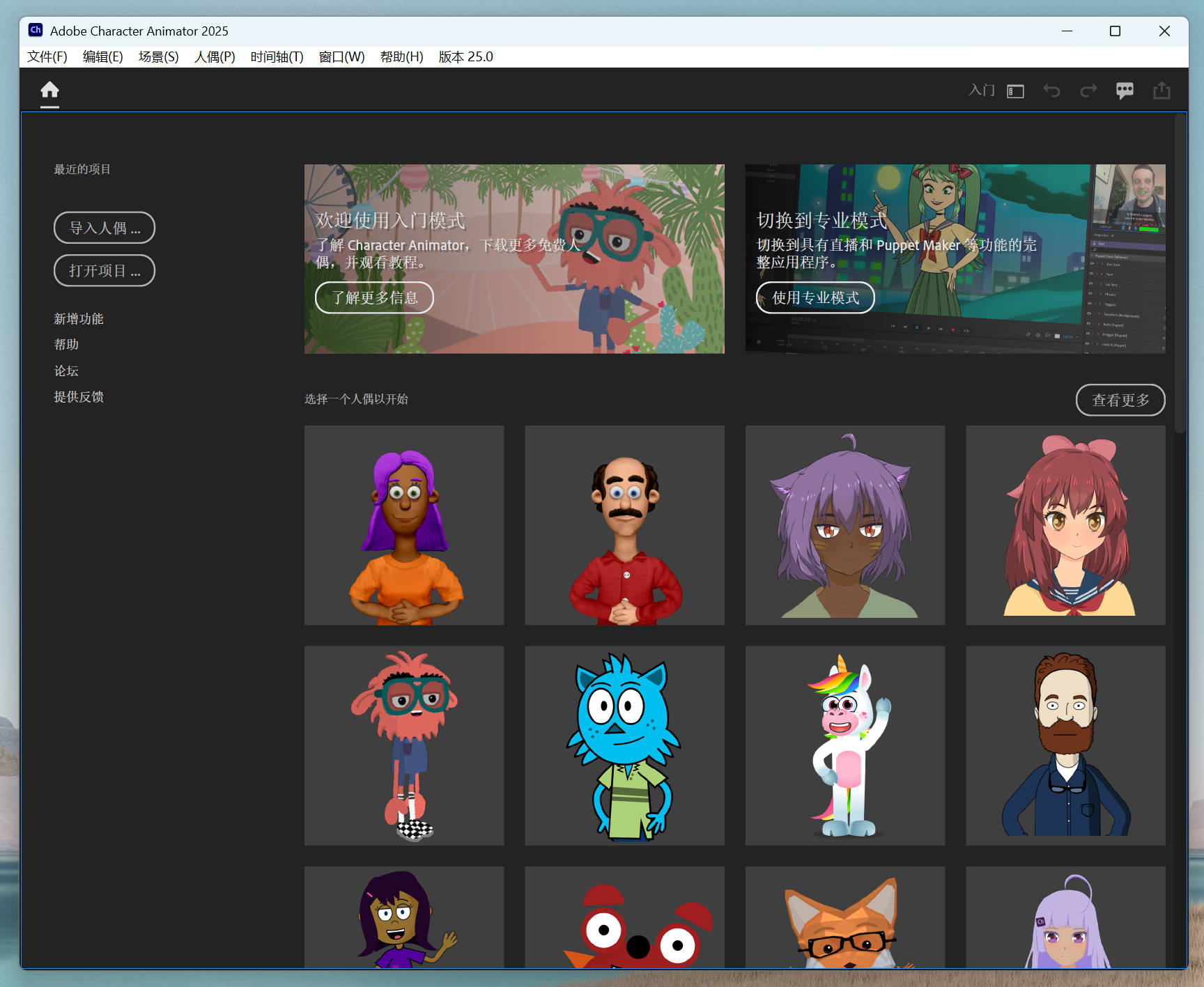The width and height of the screenshot is (1204, 987).
Task: Select the bearded man in navy shirt puppet
Action: [1065, 745]
